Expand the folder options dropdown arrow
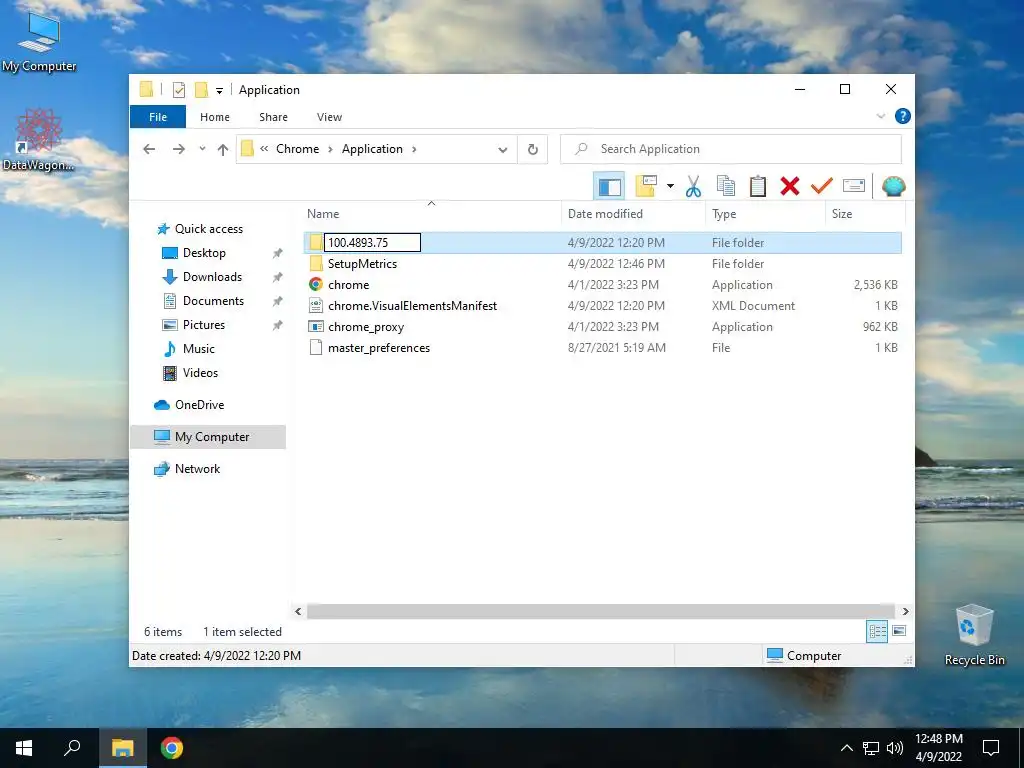This screenshot has height=768, width=1024. pyautogui.click(x=670, y=186)
